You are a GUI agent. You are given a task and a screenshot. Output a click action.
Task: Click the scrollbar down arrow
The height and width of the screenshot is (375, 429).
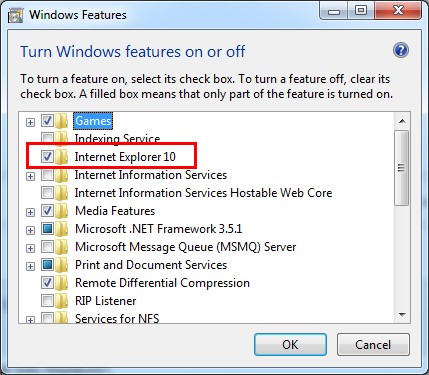click(x=402, y=314)
